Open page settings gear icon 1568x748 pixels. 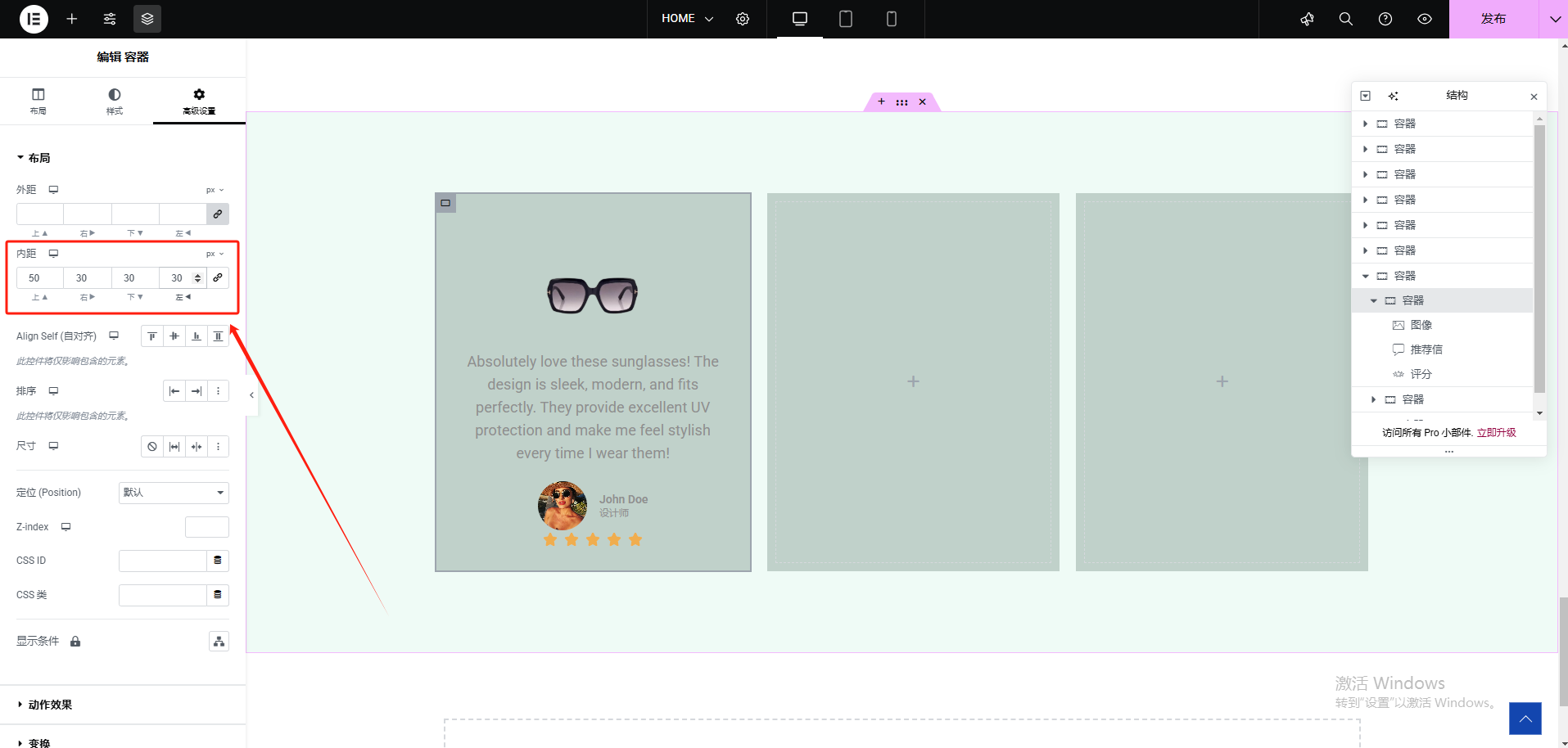743,19
